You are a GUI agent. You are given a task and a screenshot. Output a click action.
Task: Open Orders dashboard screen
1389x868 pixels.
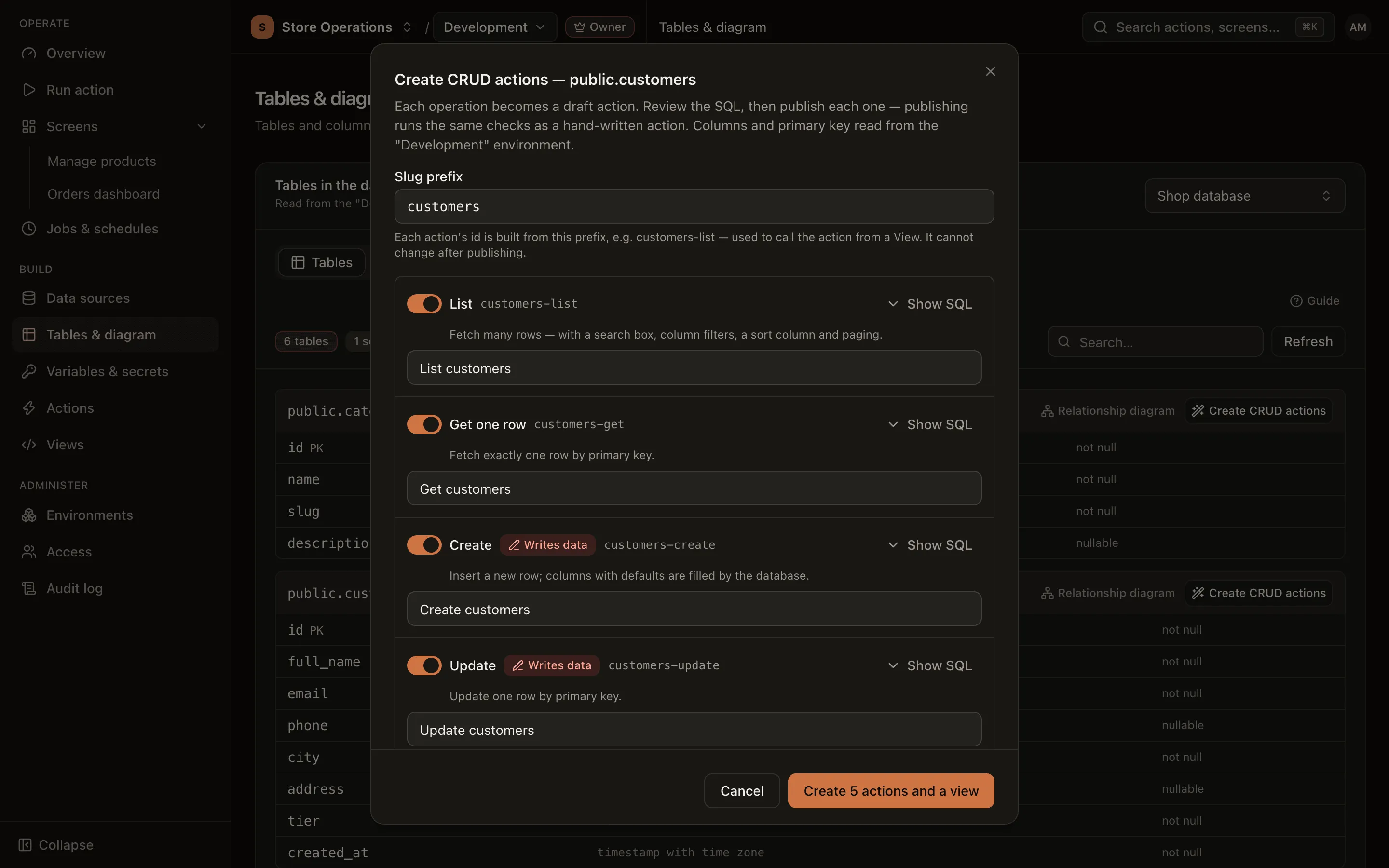103,194
